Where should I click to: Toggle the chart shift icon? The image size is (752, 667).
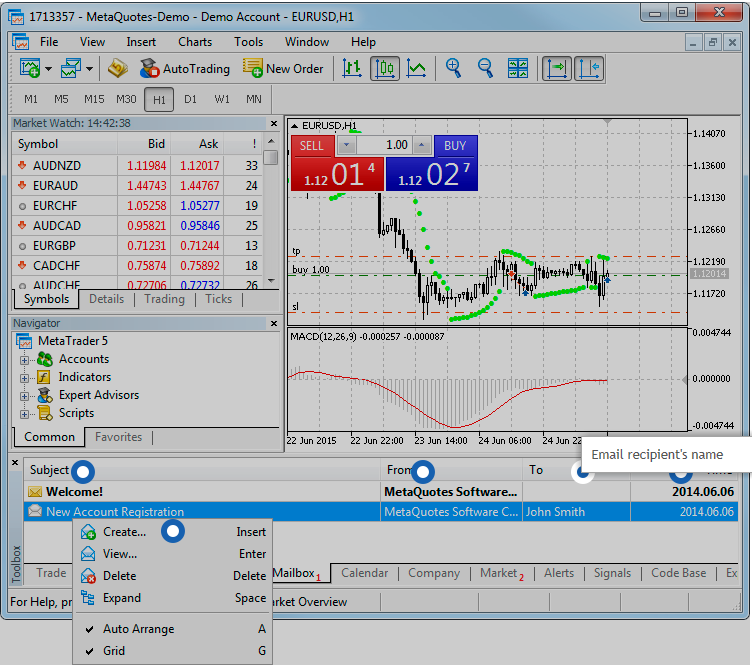click(589, 69)
